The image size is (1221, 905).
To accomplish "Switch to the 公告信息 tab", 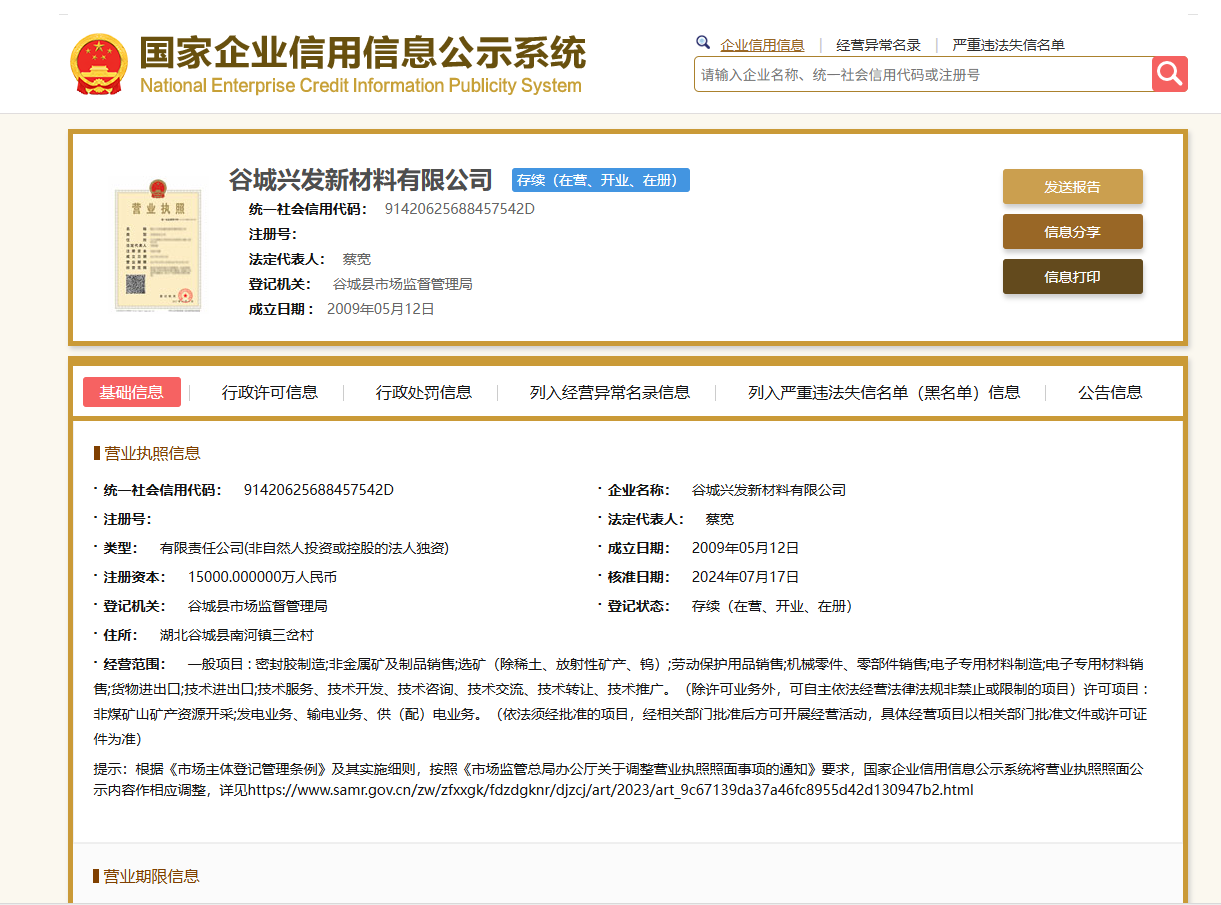I will (x=1110, y=393).
